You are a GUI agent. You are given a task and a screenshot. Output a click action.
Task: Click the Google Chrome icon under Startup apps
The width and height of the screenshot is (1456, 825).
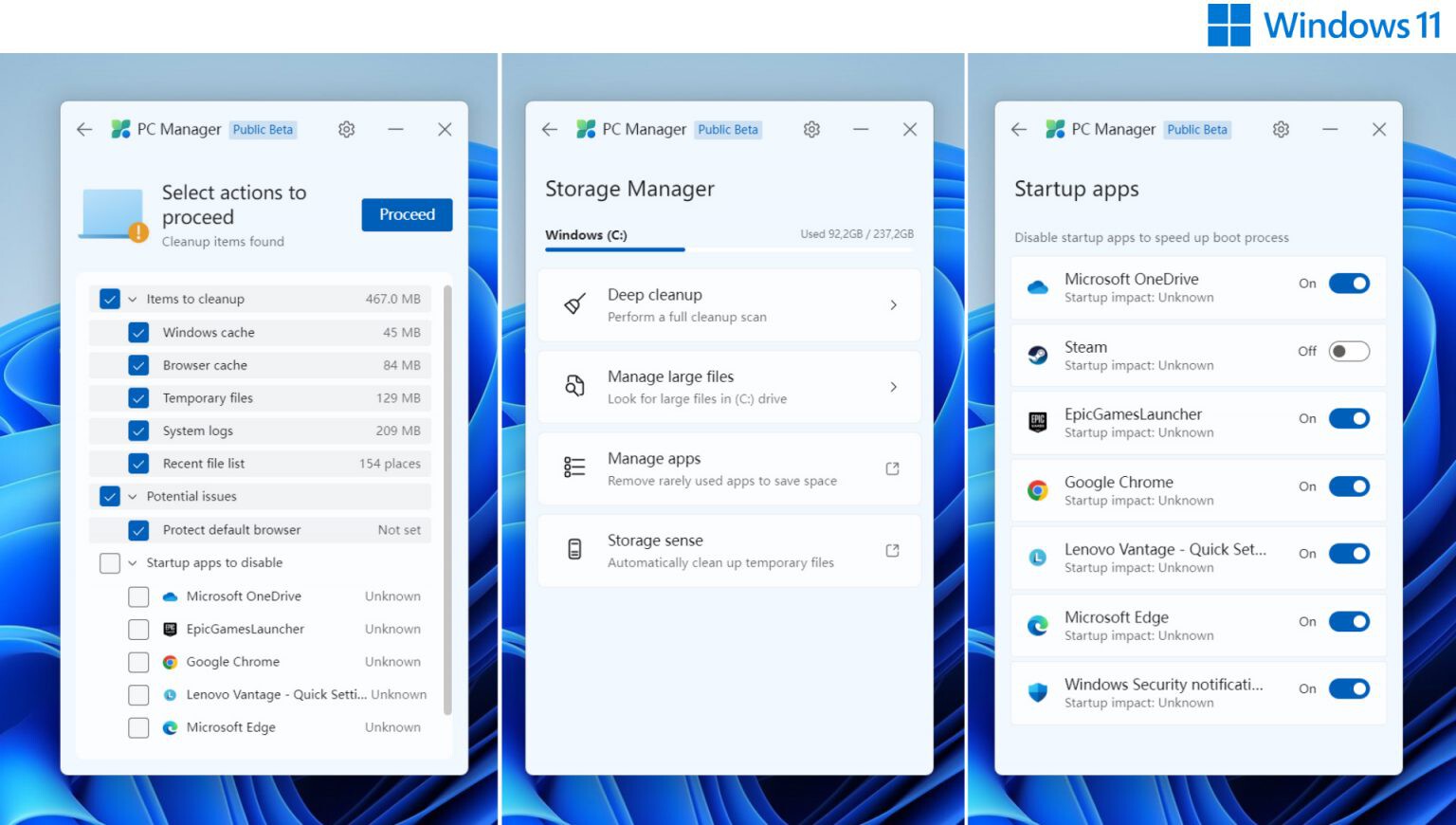point(1038,490)
